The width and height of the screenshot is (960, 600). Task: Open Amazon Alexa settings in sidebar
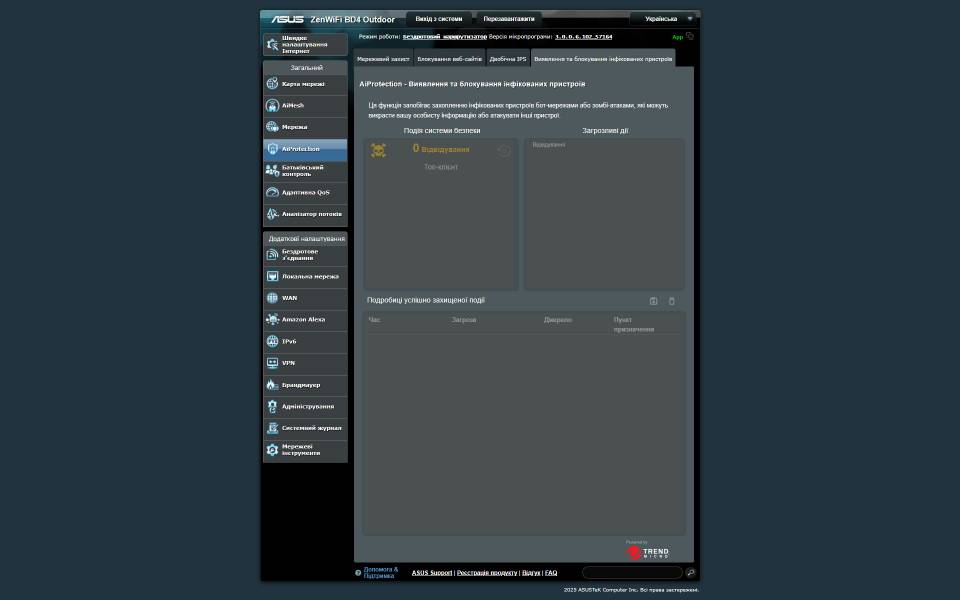[x=305, y=320]
